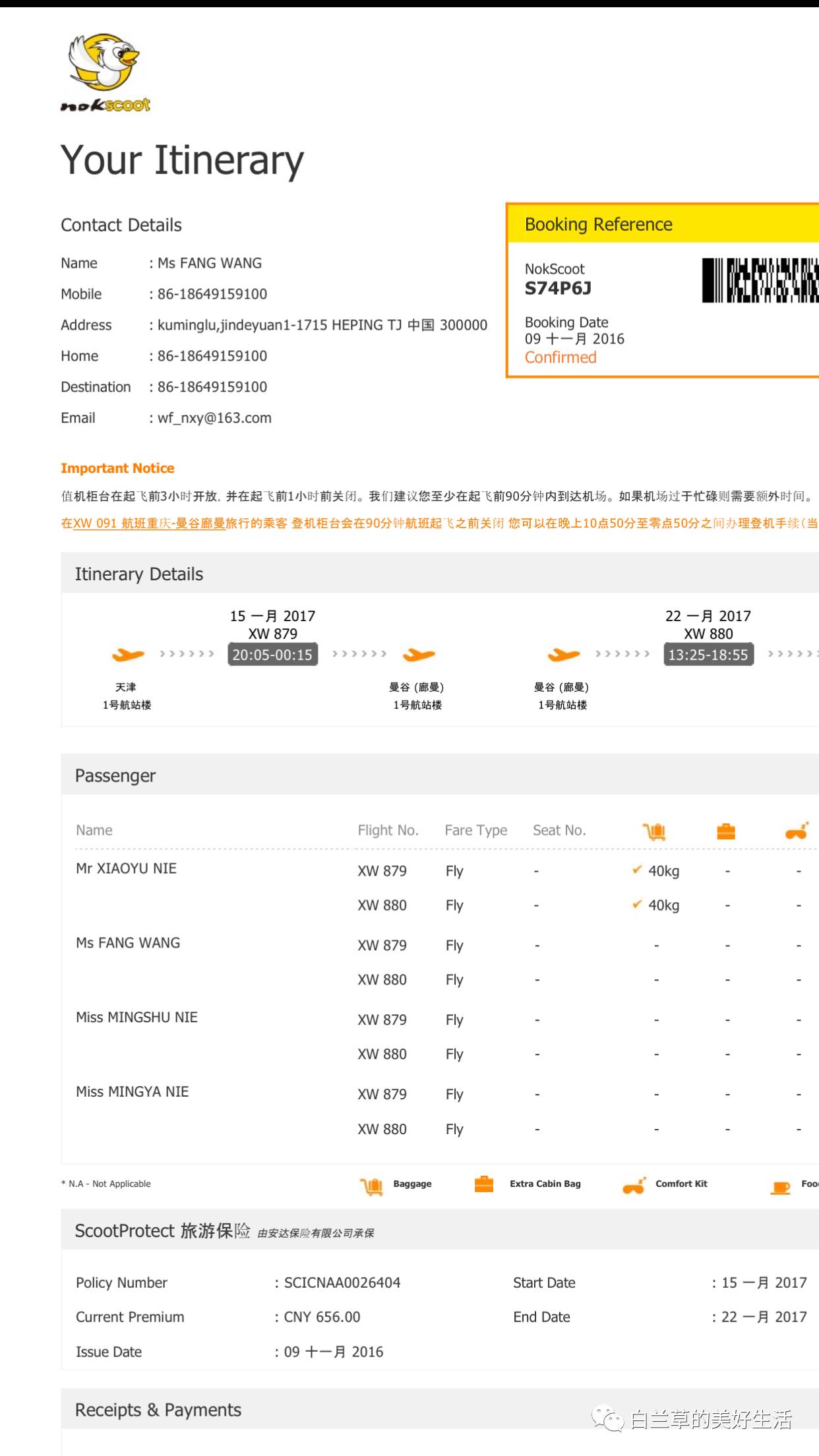
Task: Click the Important Notice heading
Action: (117, 468)
